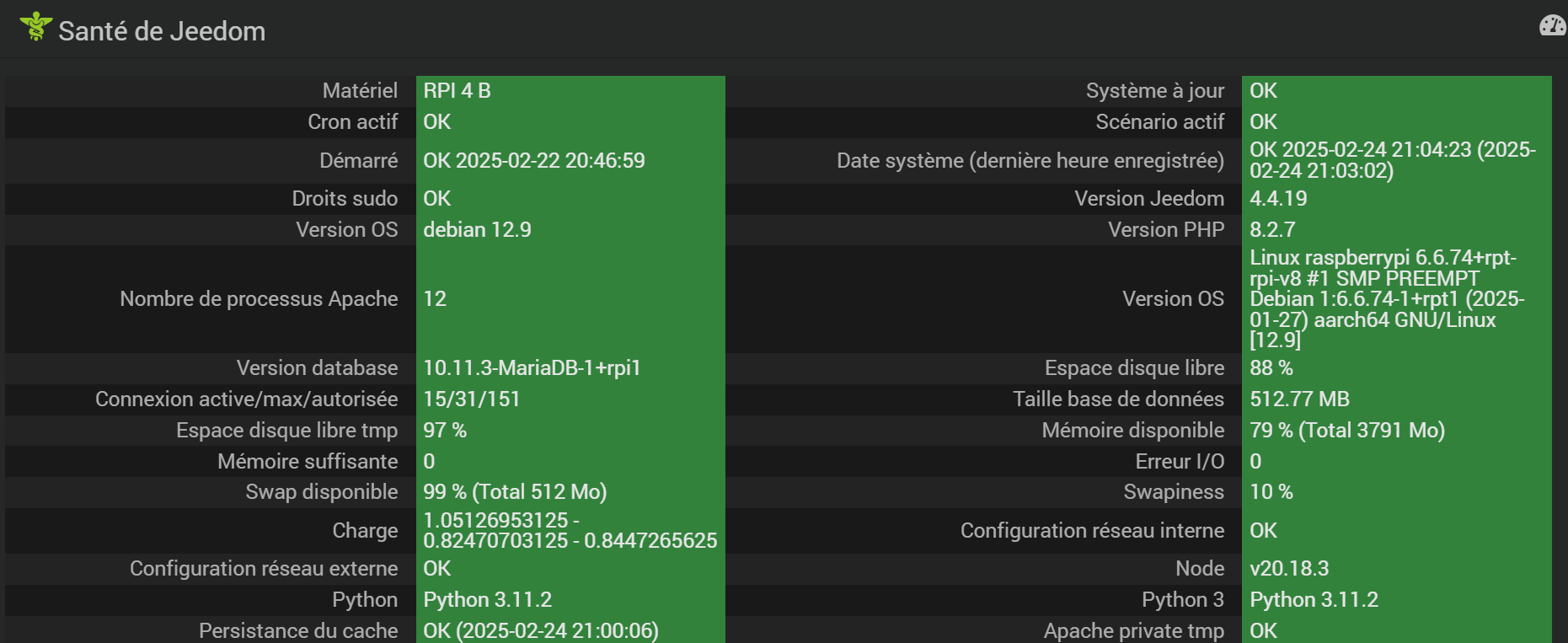Select 'Configuration réseau externe' label

point(264,568)
